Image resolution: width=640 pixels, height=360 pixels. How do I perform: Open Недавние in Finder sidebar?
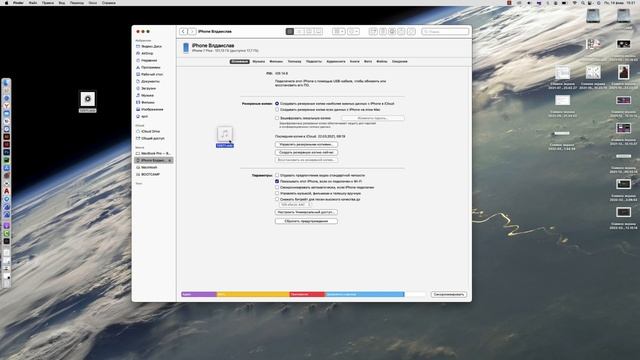point(149,60)
